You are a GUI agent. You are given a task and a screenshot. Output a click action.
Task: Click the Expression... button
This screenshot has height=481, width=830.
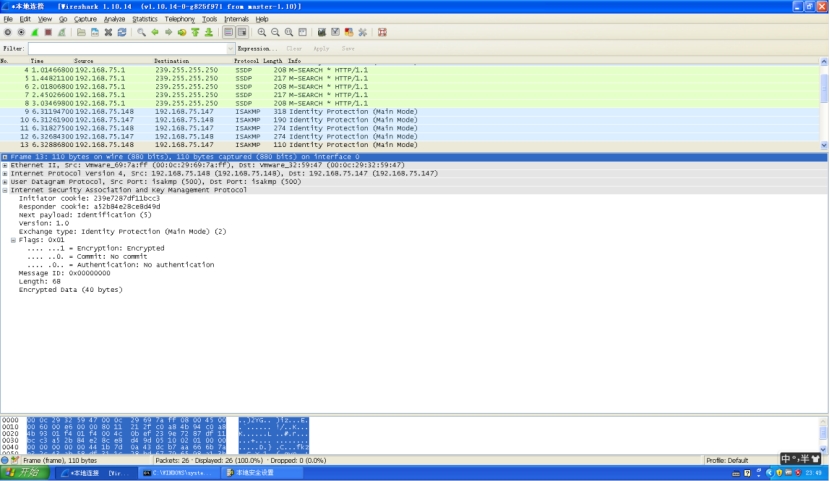point(257,48)
